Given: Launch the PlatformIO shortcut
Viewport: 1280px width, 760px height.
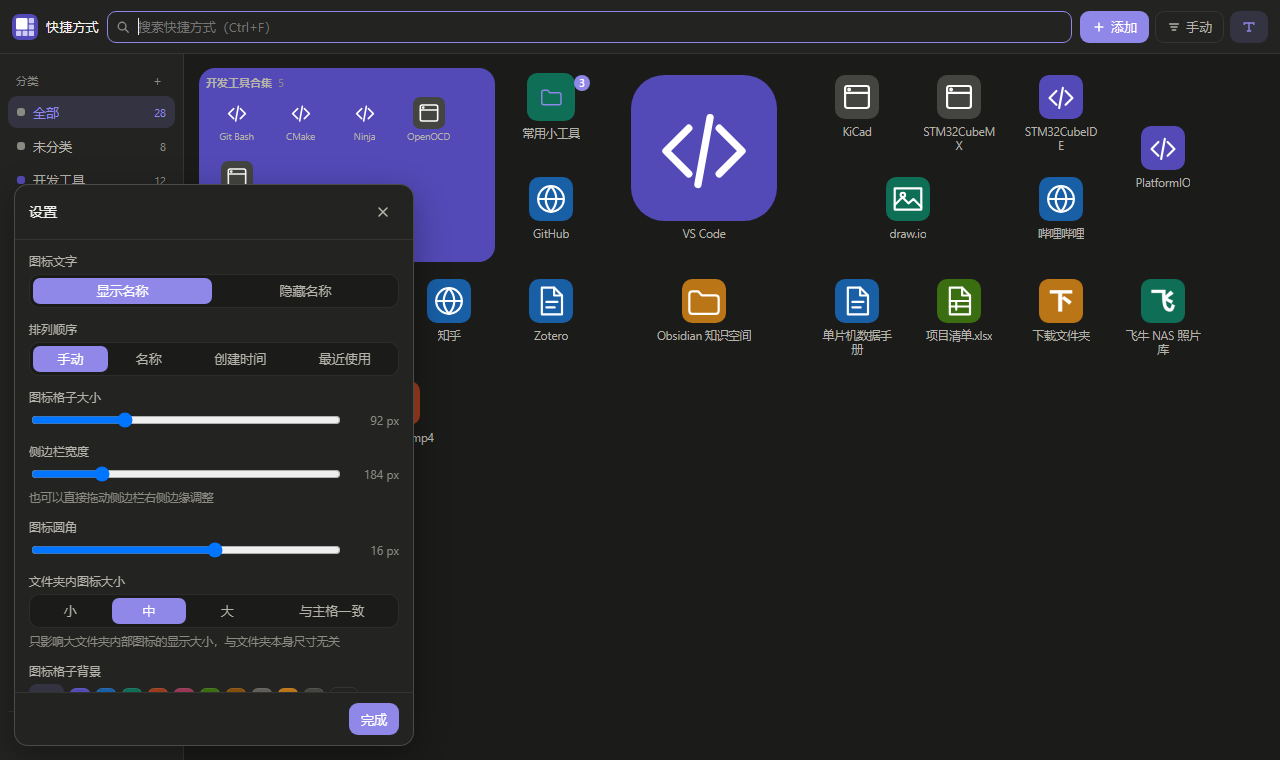Looking at the screenshot, I should pos(1163,157).
